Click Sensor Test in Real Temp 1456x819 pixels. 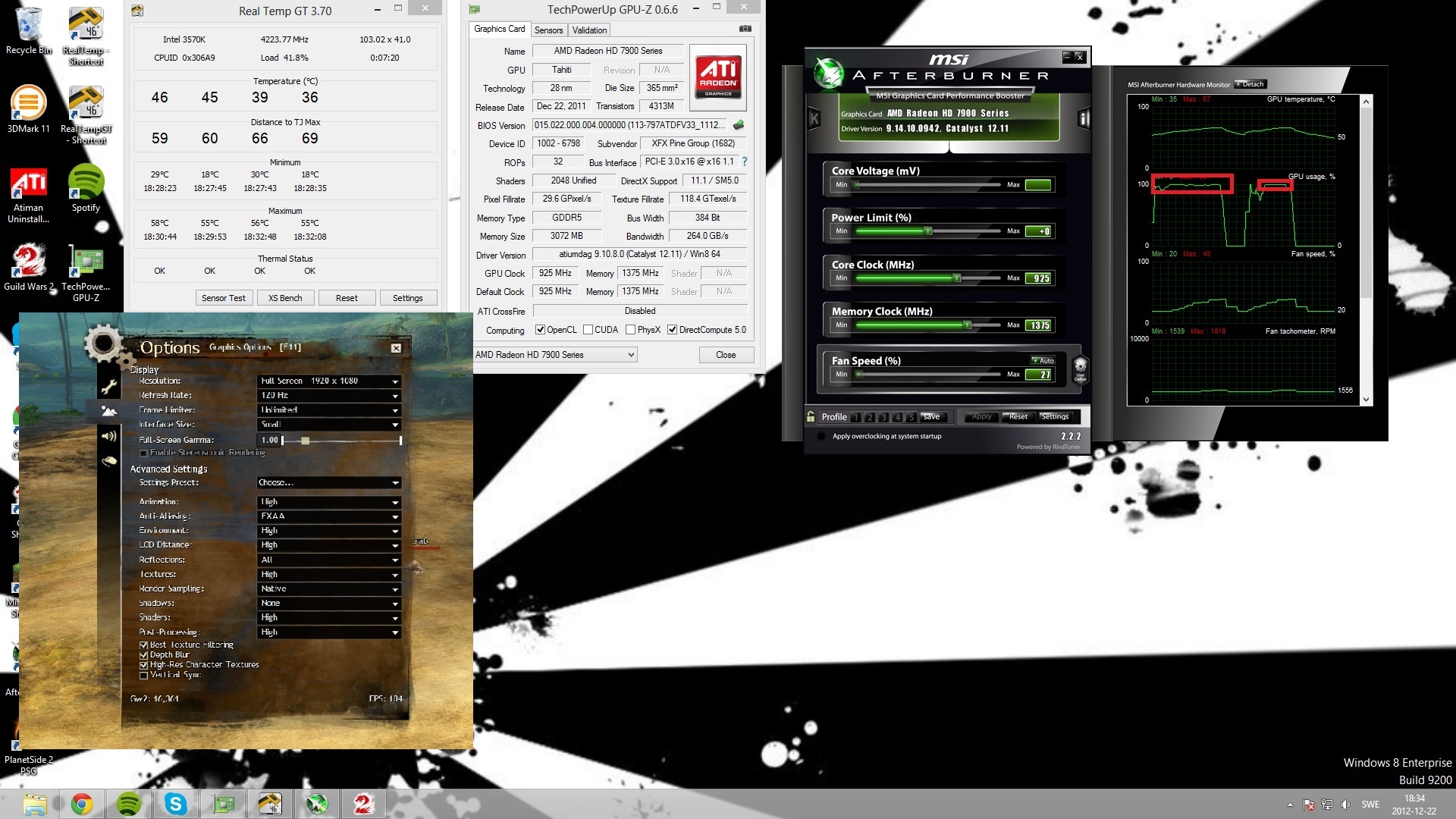223,298
